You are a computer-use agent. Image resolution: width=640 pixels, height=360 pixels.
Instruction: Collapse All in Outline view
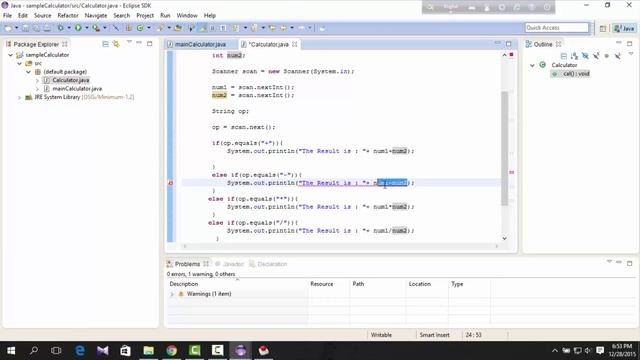click(x=564, y=56)
